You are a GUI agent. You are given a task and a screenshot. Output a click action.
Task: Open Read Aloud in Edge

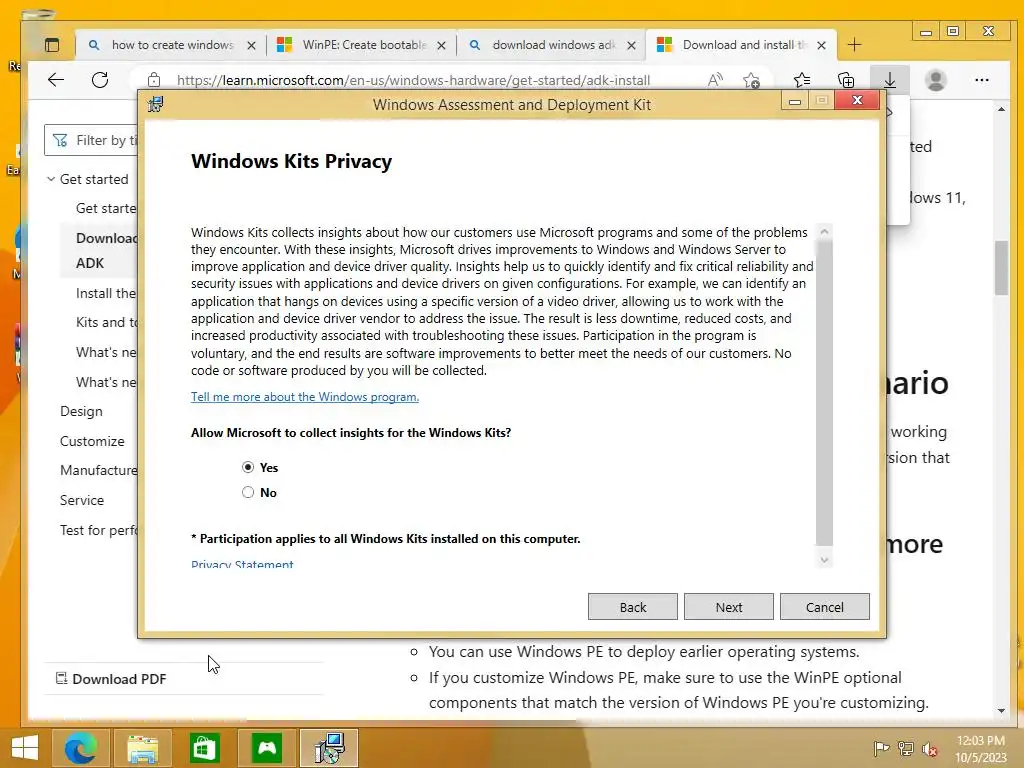click(715, 80)
